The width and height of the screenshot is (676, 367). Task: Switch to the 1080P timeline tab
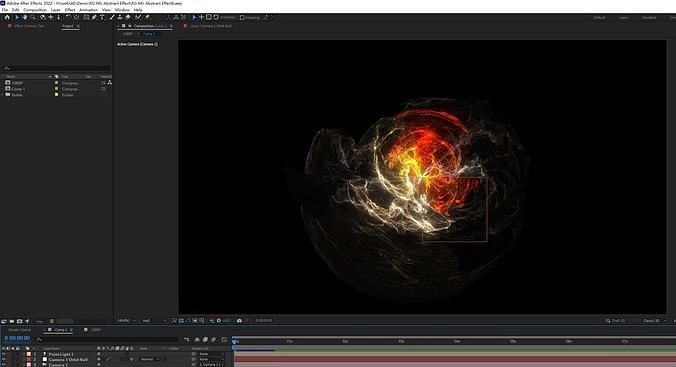pos(95,329)
